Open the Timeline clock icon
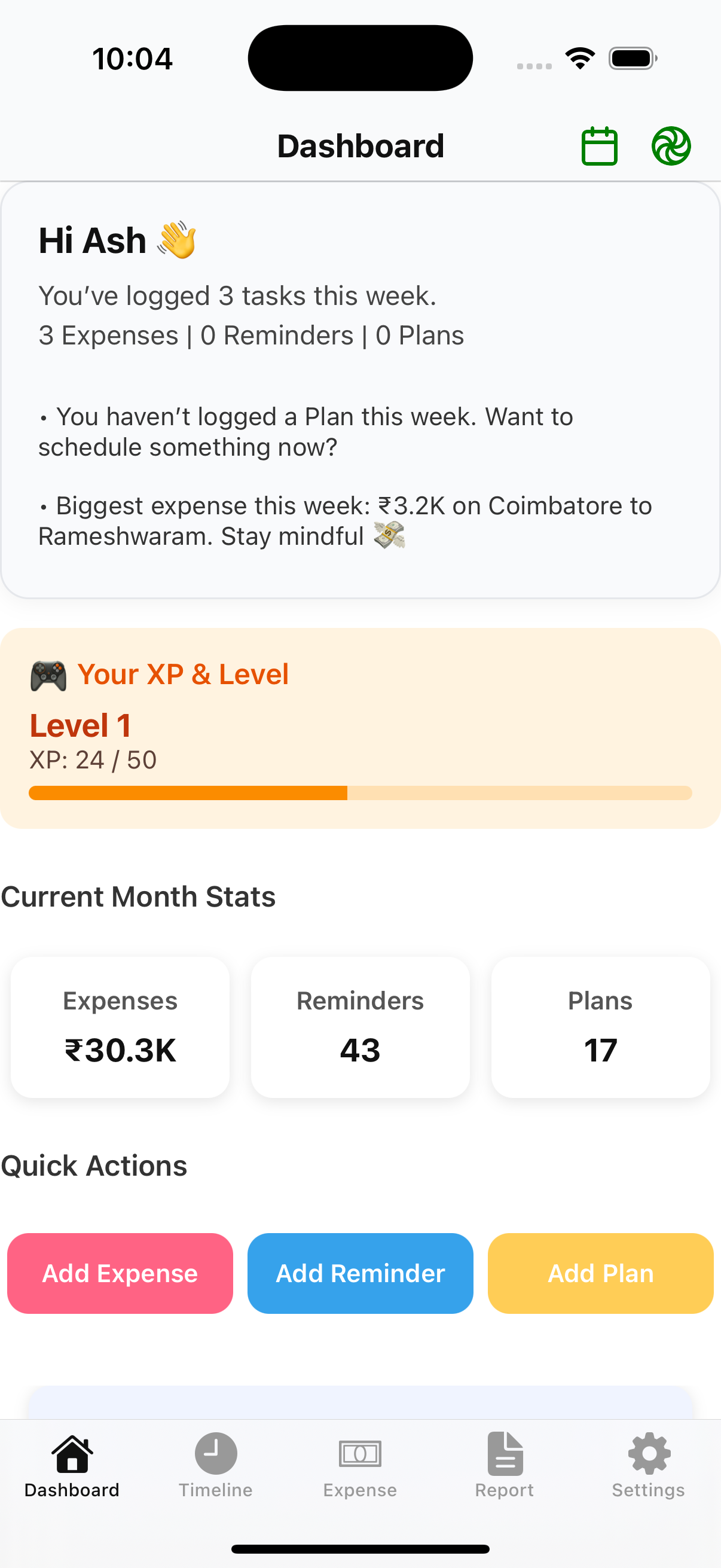This screenshot has width=721, height=1568. pos(215,1454)
